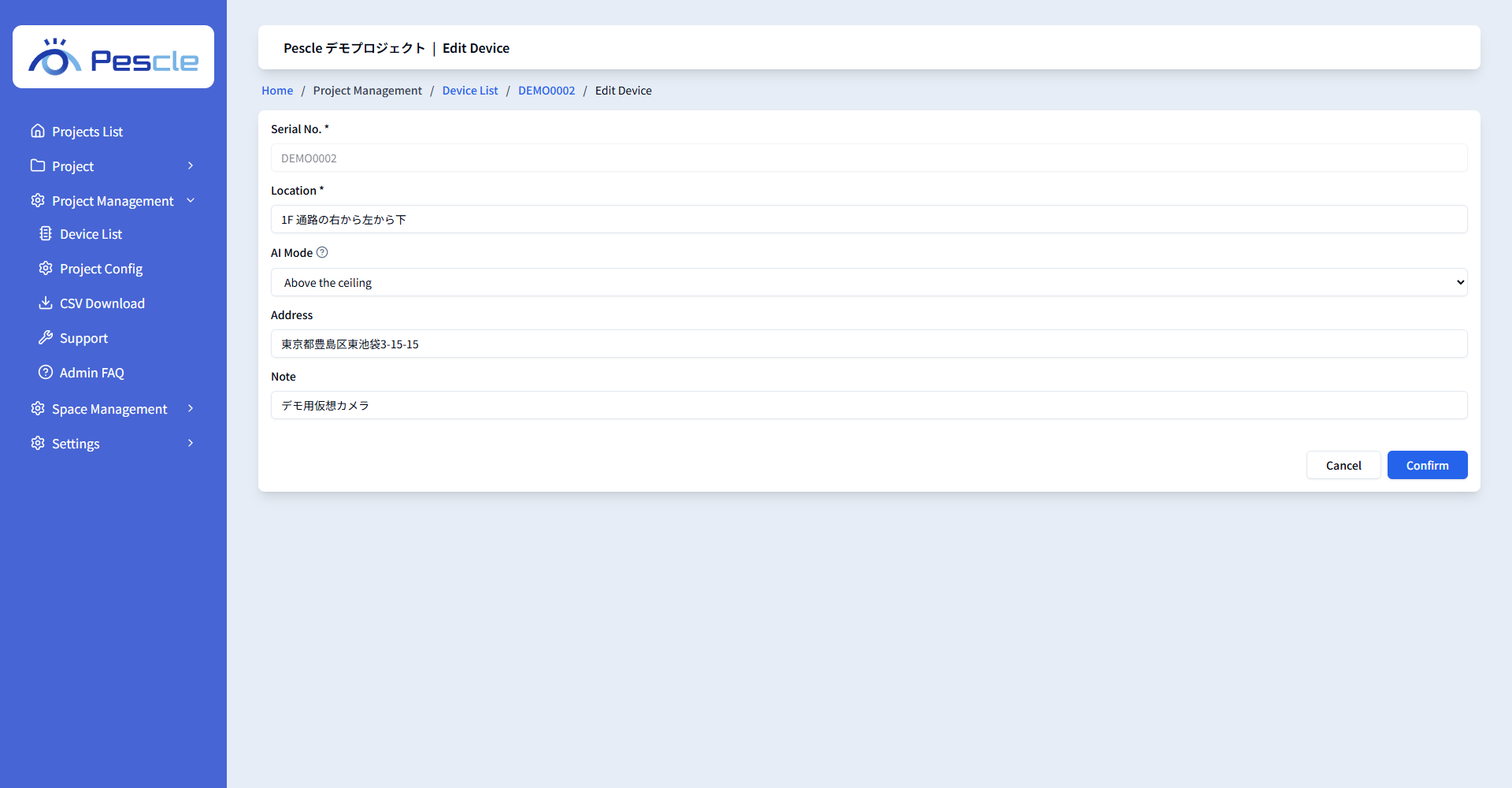Click the CSV Download icon
Viewport: 1512px width, 788px height.
pos(46,303)
